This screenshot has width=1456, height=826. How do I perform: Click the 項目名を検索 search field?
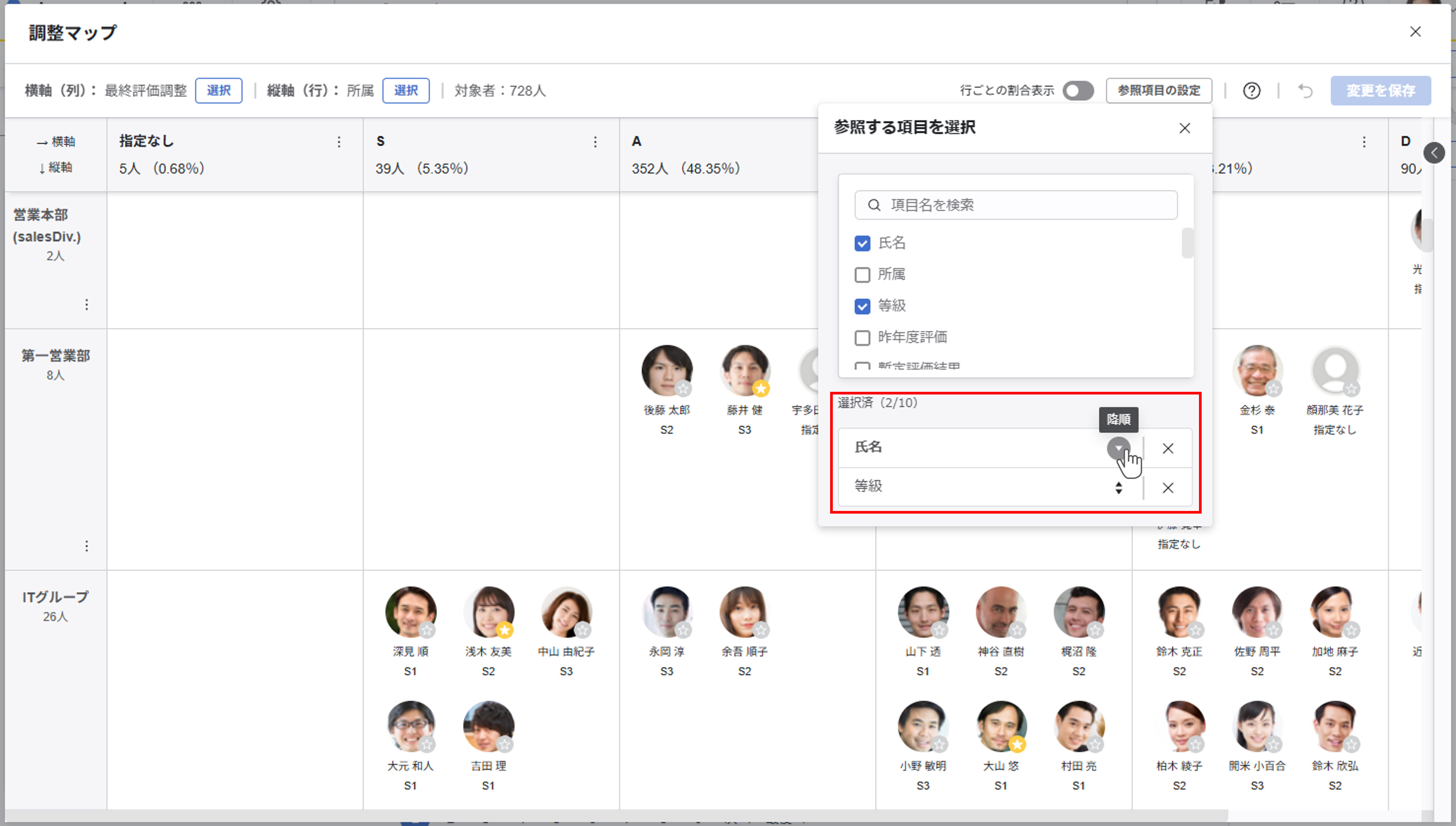pos(1016,205)
